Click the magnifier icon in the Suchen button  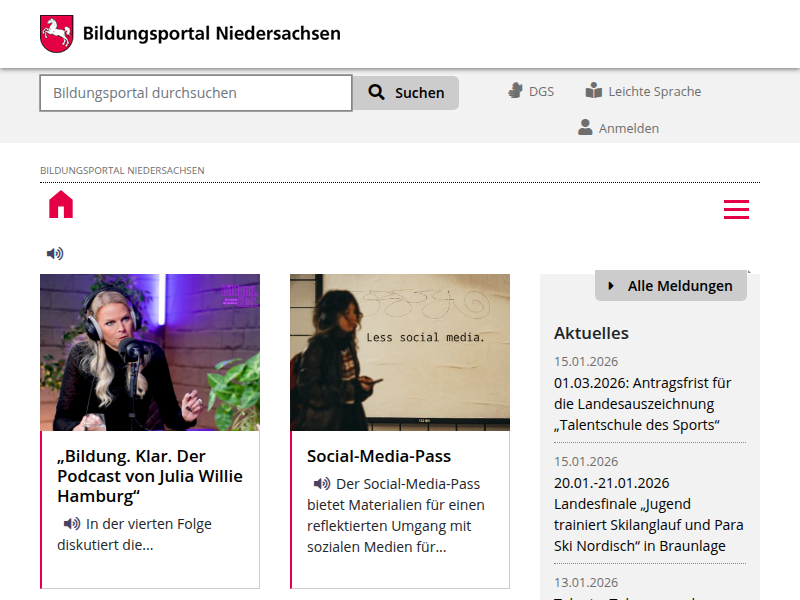(377, 93)
